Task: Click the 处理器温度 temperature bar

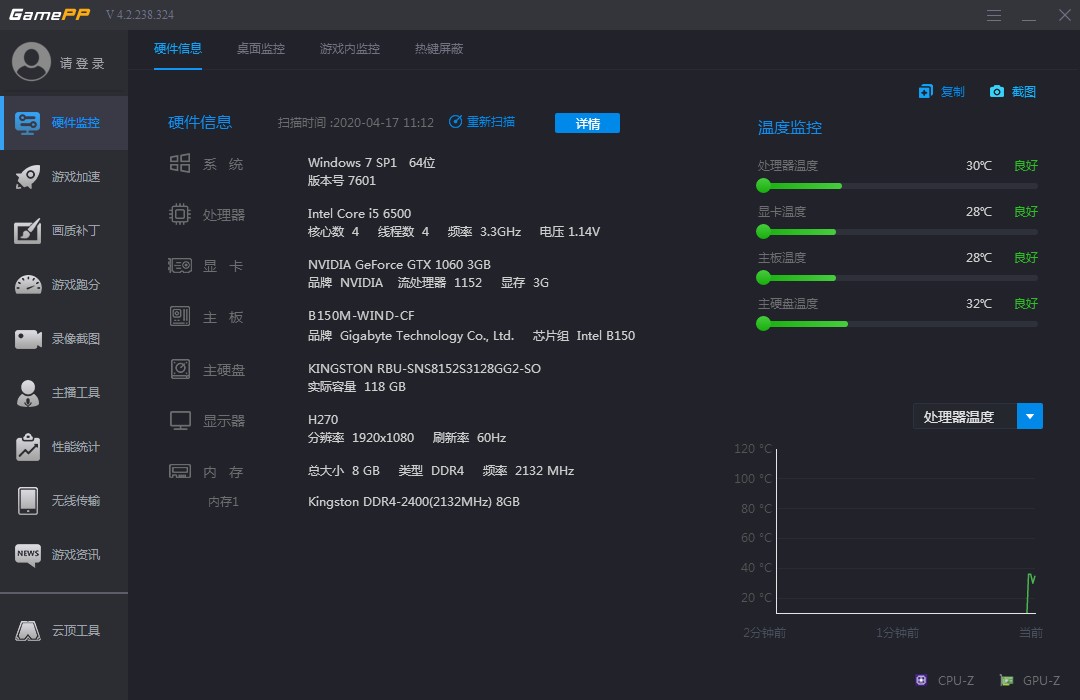Action: [x=897, y=186]
